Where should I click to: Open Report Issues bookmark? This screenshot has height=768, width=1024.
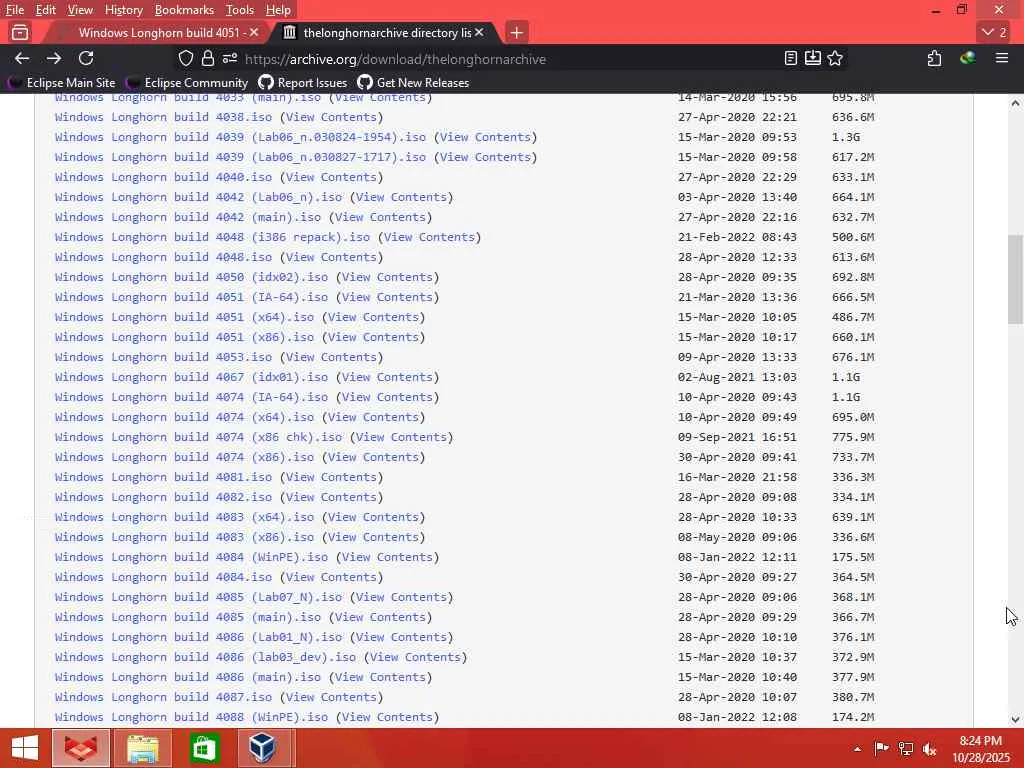click(302, 83)
